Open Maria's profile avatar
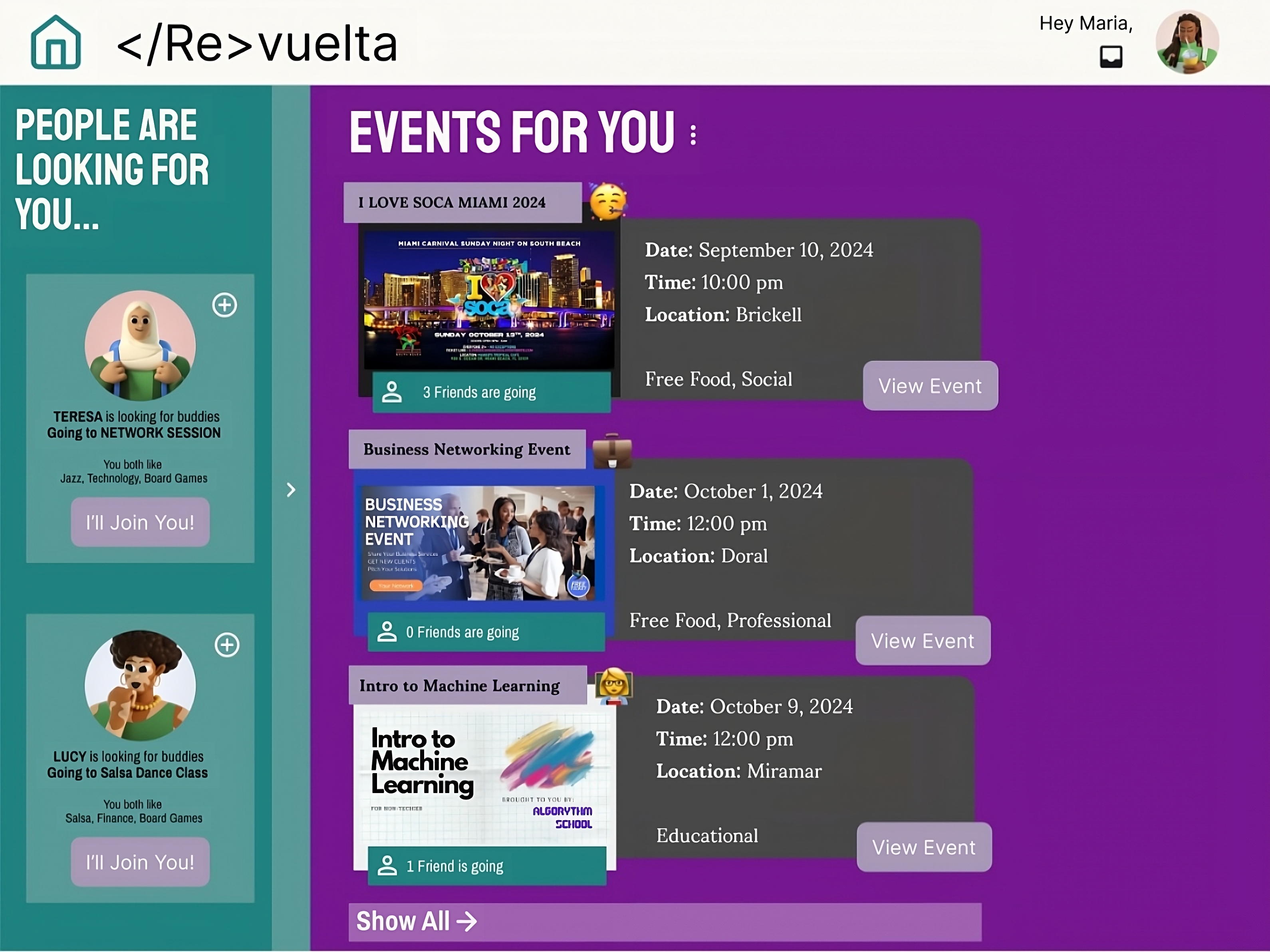 (1187, 42)
